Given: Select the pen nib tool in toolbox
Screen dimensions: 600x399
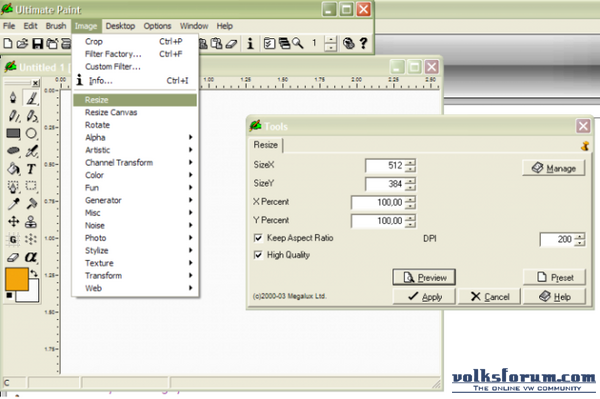Looking at the screenshot, I should tap(13, 98).
